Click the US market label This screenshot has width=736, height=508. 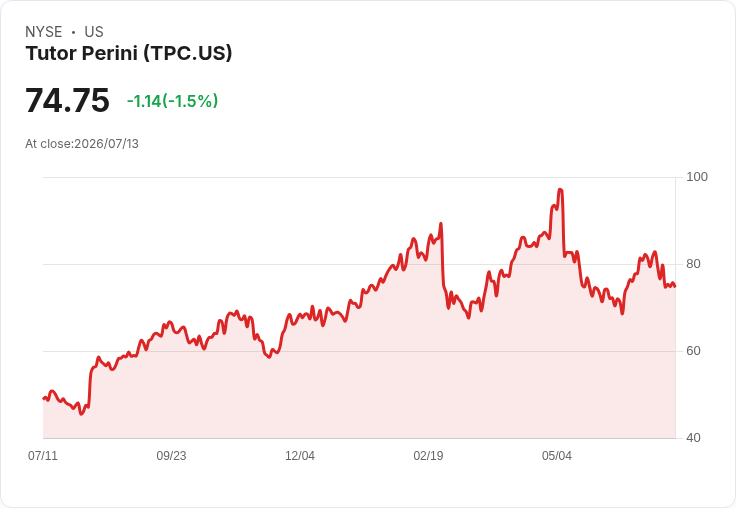94,32
